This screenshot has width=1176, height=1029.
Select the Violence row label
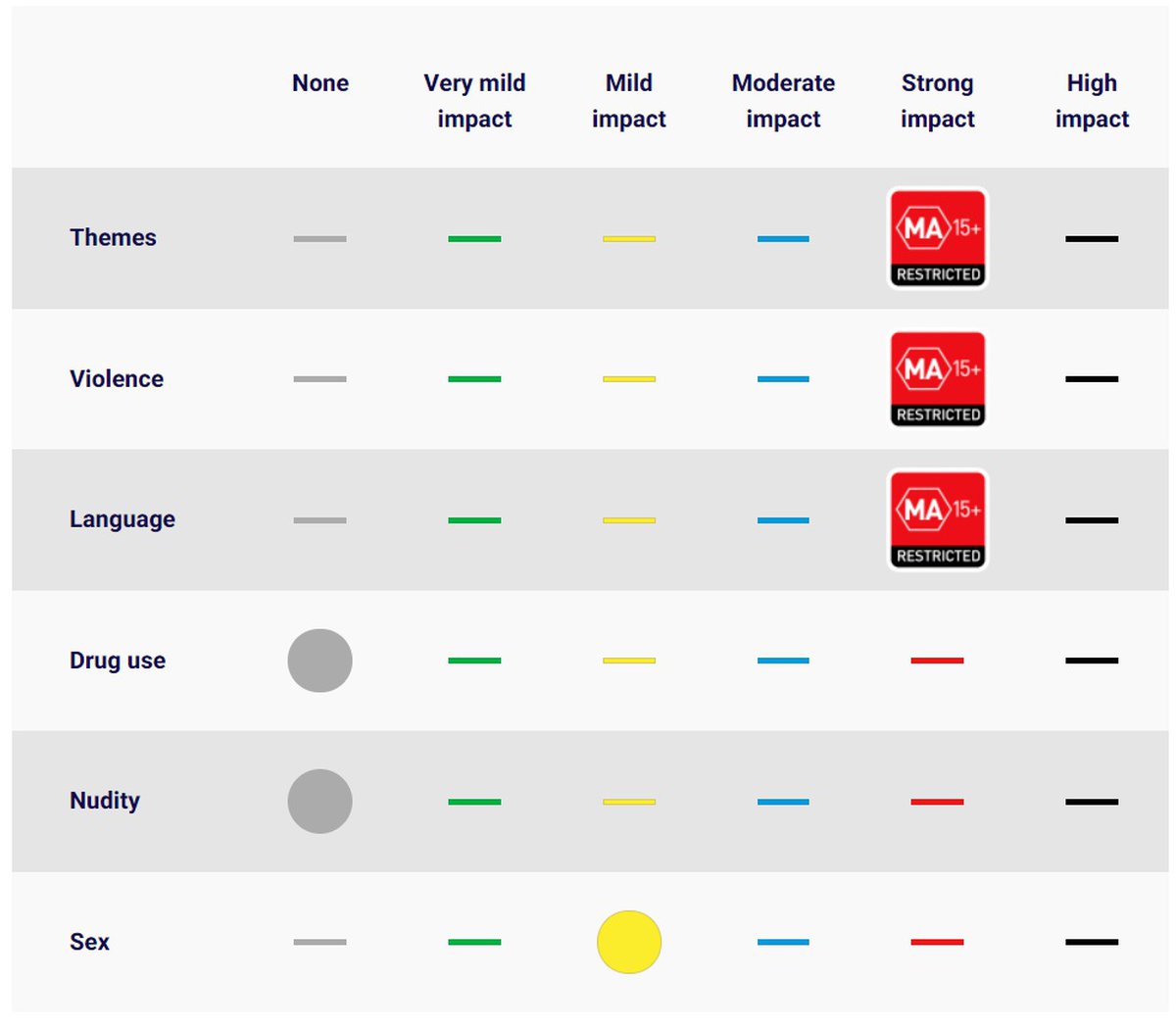click(117, 379)
